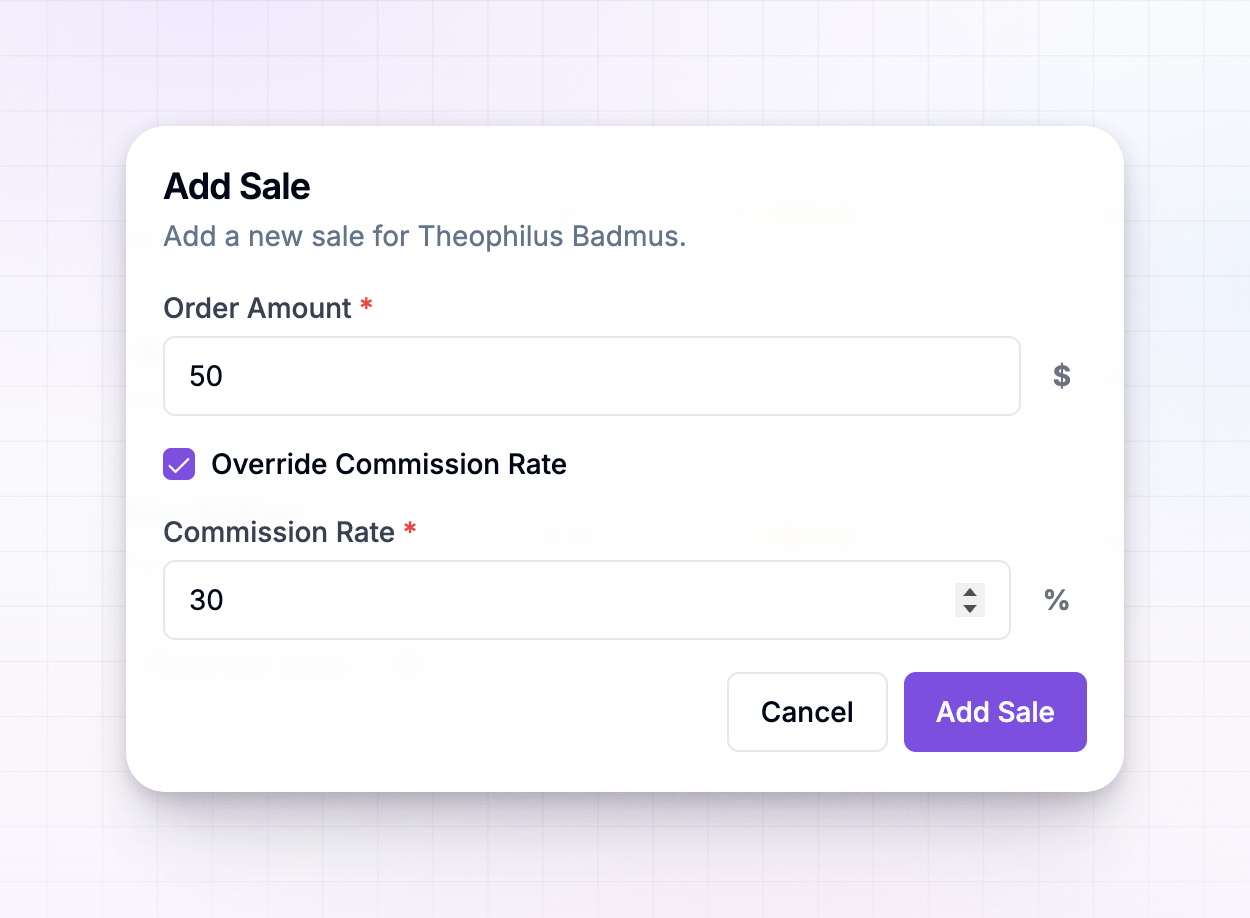The image size is (1250, 918).
Task: Click the value 30 in Commission Rate
Action: [x=206, y=600]
